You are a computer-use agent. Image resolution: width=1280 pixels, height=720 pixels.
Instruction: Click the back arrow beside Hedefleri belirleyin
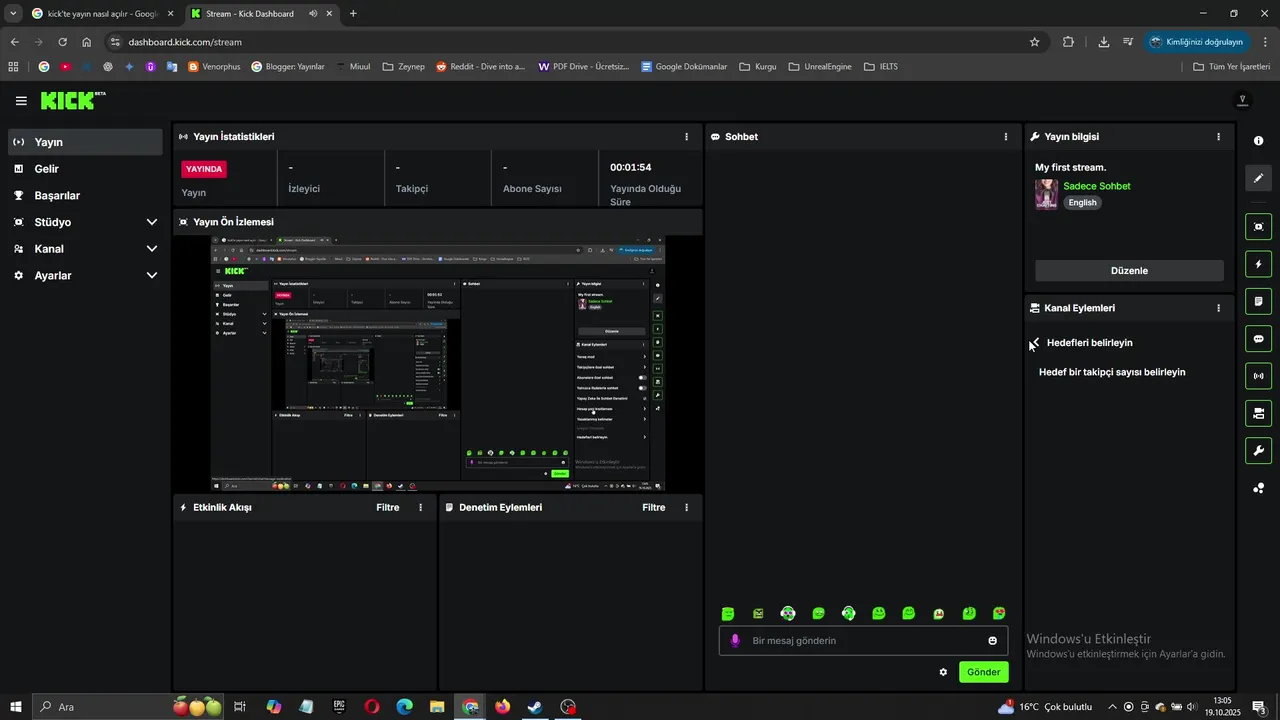(1035, 343)
